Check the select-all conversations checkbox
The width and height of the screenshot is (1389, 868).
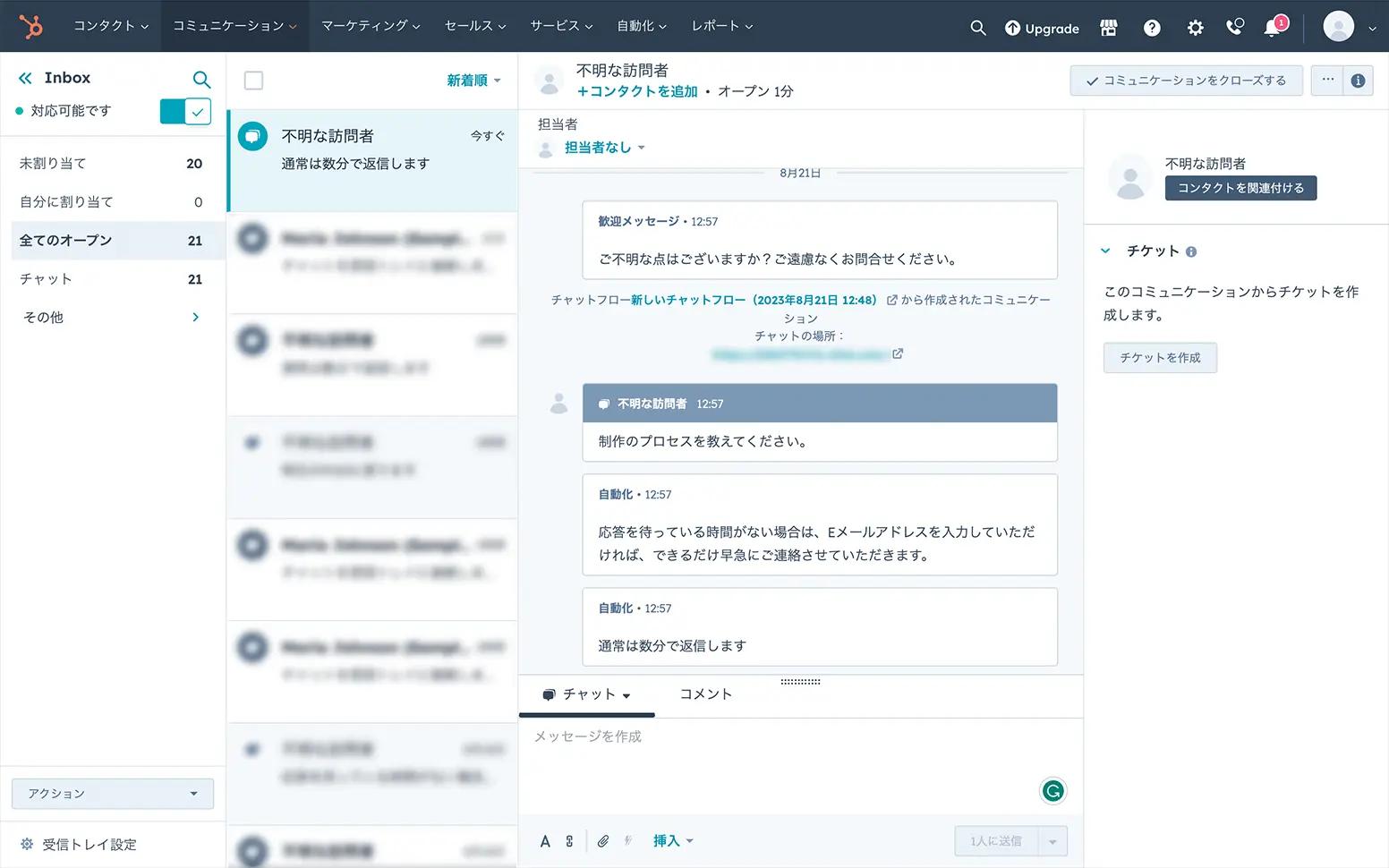[254, 81]
